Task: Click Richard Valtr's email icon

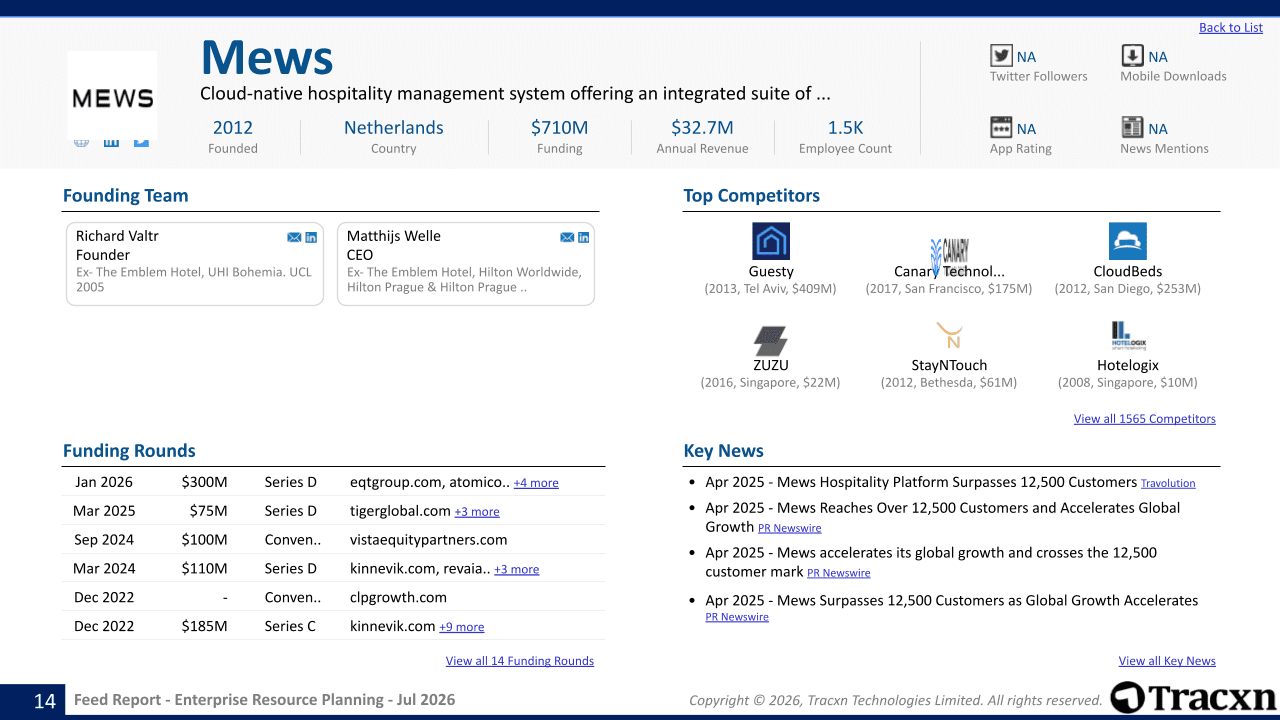Action: 294,237
